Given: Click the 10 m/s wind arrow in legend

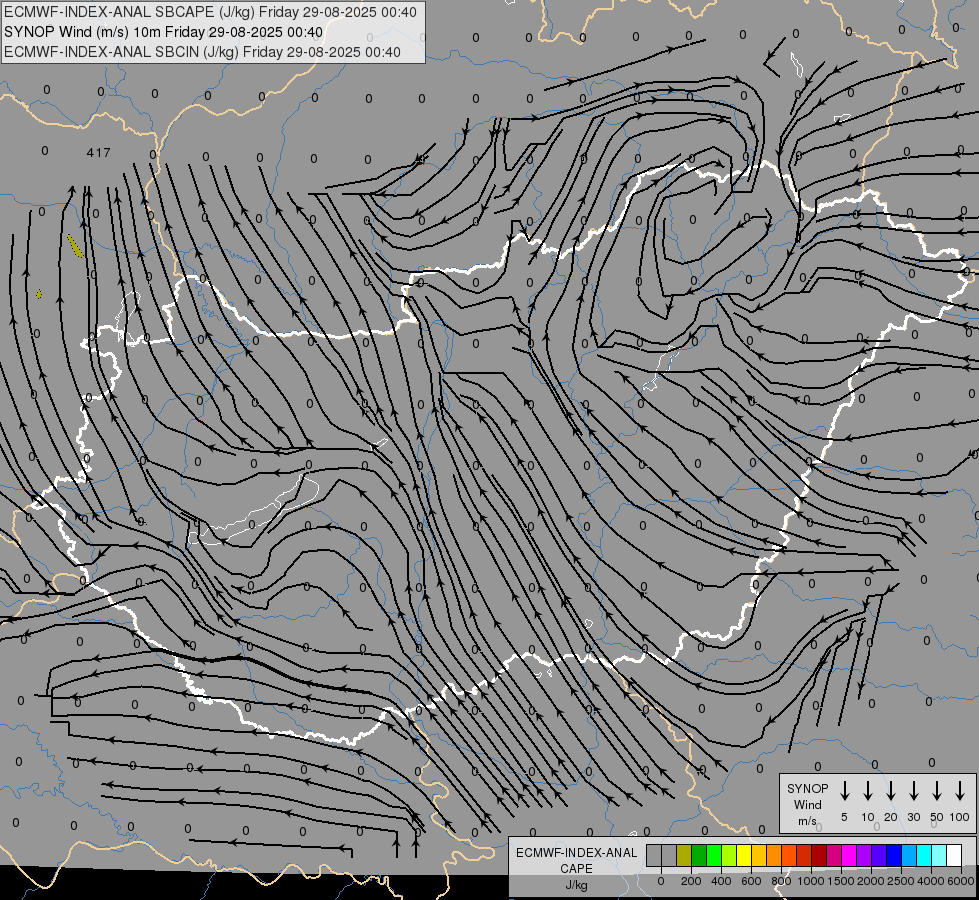Looking at the screenshot, I should pyautogui.click(x=868, y=790).
